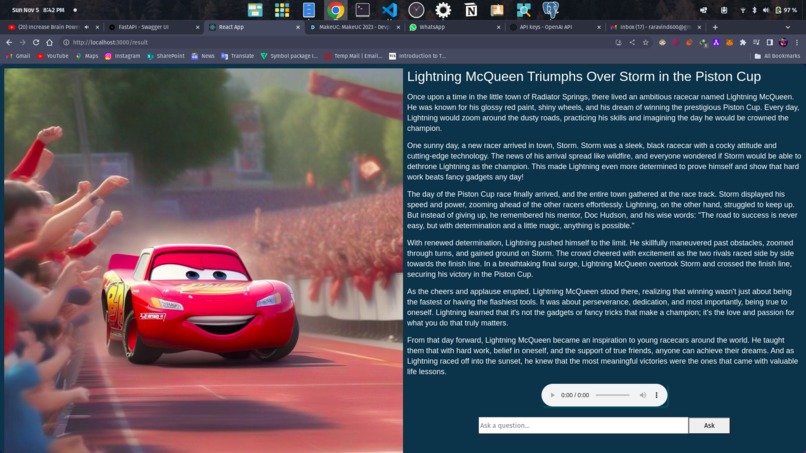Image resolution: width=806 pixels, height=453 pixels.
Task: Play the story audio
Action: click(553, 395)
